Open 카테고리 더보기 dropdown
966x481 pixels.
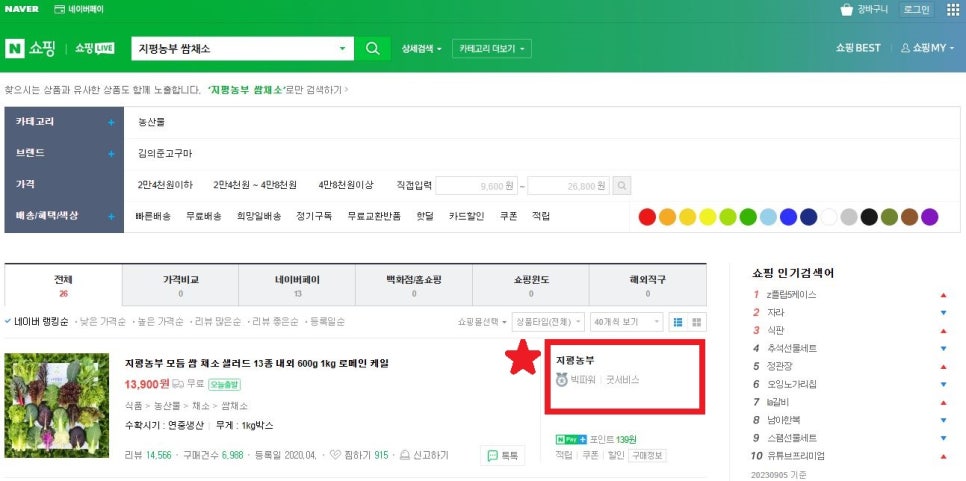click(492, 49)
